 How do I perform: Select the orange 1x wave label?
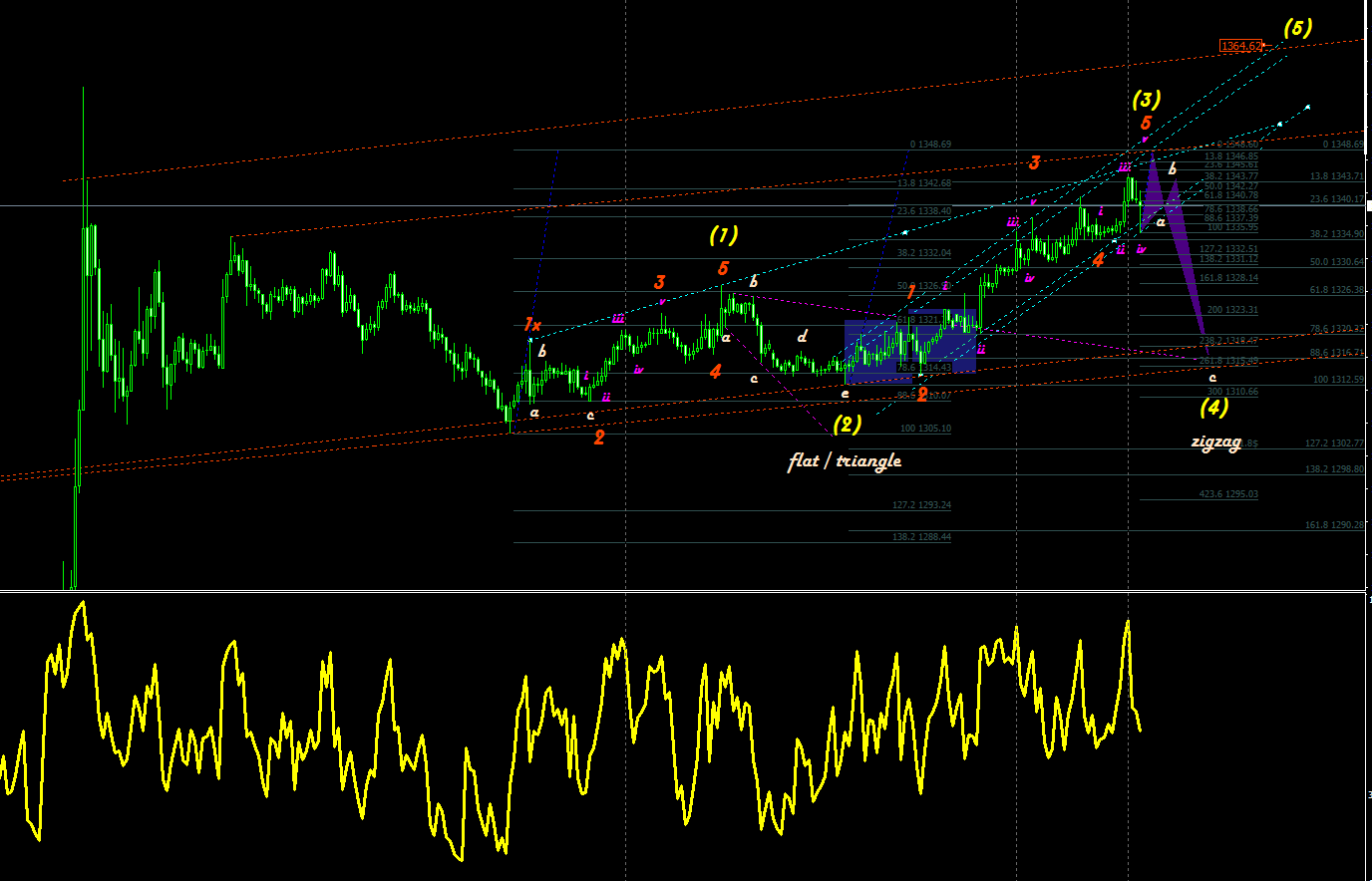[532, 325]
